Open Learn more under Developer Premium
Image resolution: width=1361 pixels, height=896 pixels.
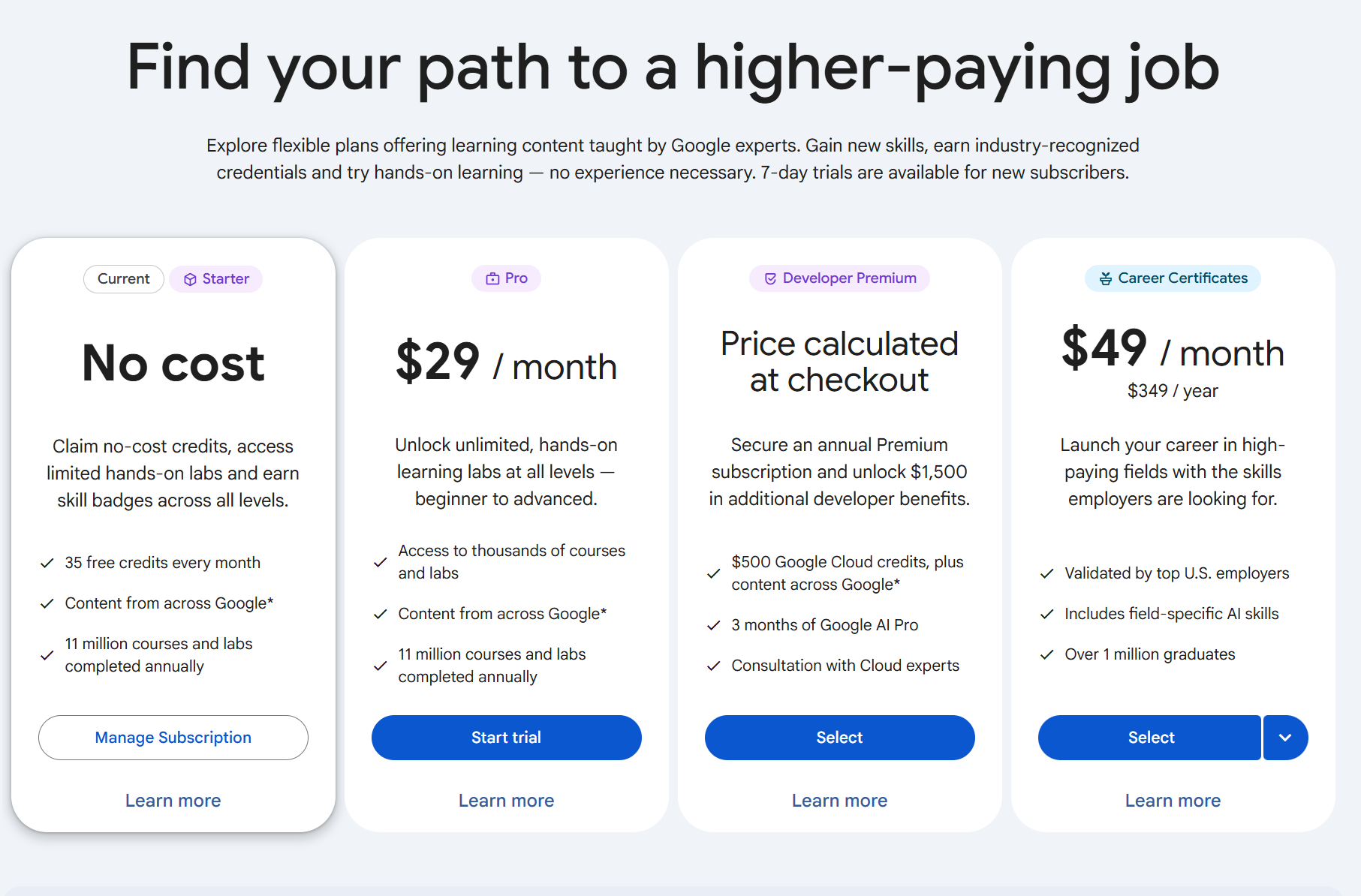840,801
